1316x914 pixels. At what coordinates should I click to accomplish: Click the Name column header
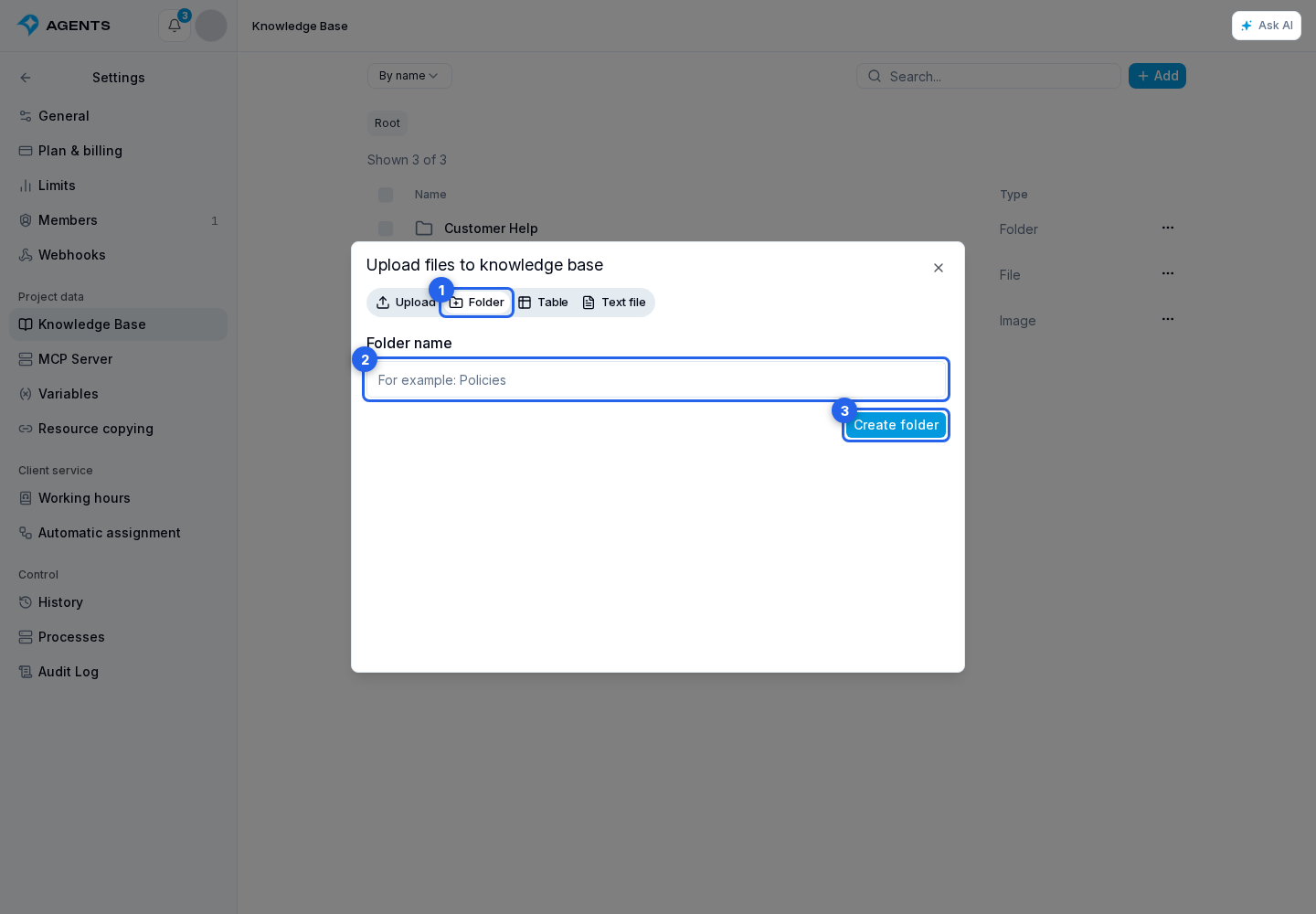pyautogui.click(x=430, y=195)
